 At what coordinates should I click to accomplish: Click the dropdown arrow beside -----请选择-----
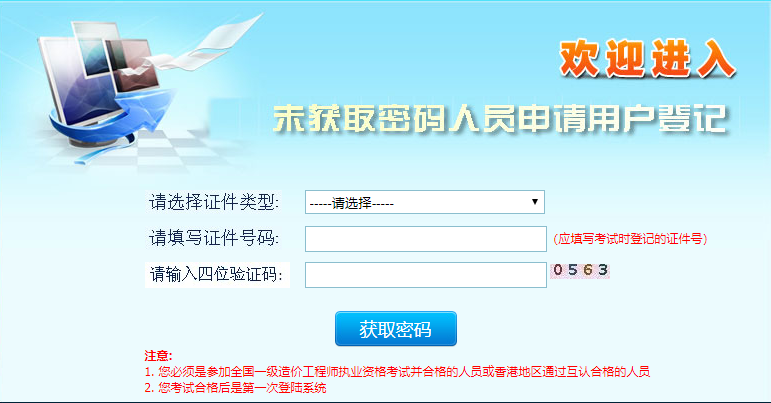point(535,202)
